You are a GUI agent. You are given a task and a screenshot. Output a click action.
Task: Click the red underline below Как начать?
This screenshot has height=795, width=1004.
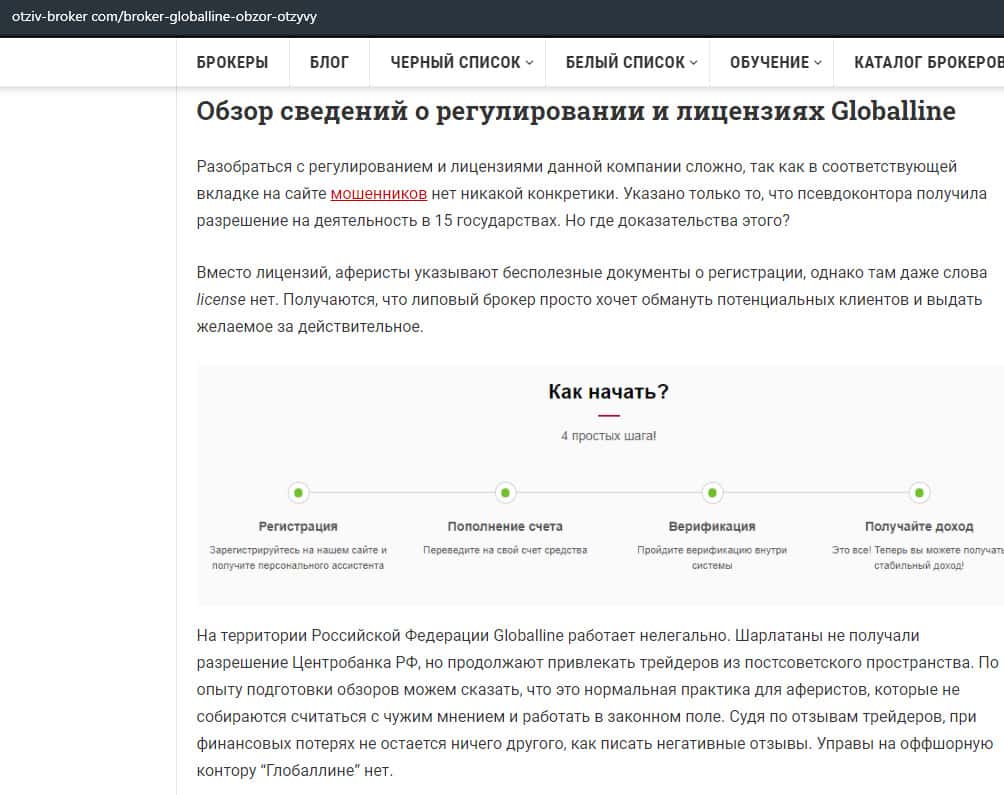click(608, 415)
